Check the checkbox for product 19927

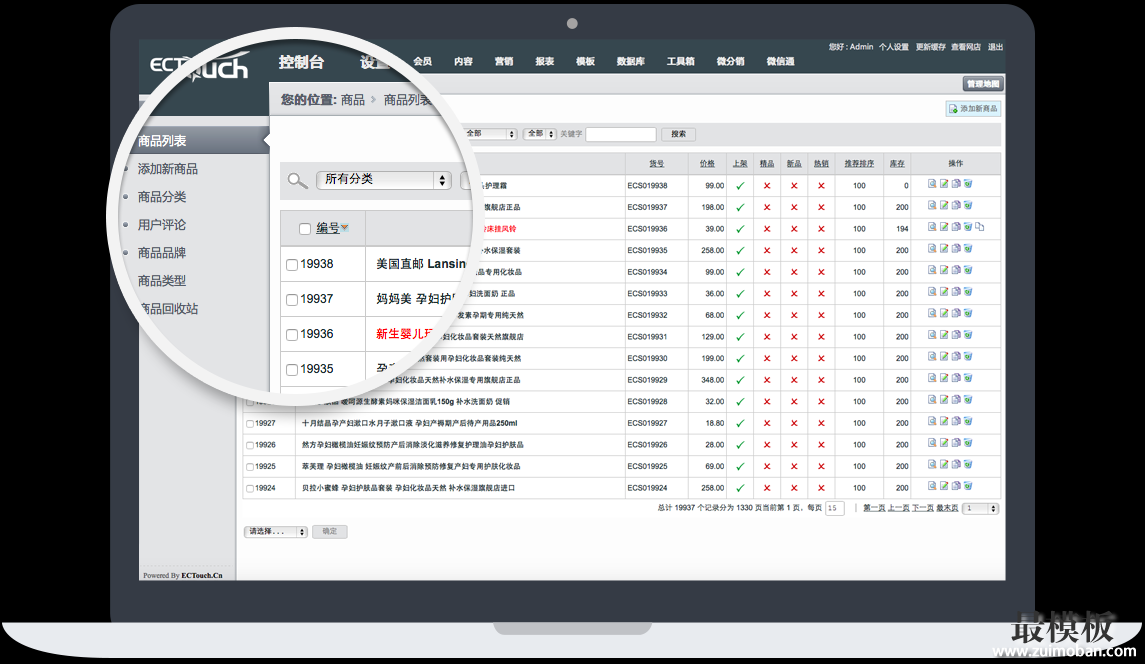click(250, 423)
